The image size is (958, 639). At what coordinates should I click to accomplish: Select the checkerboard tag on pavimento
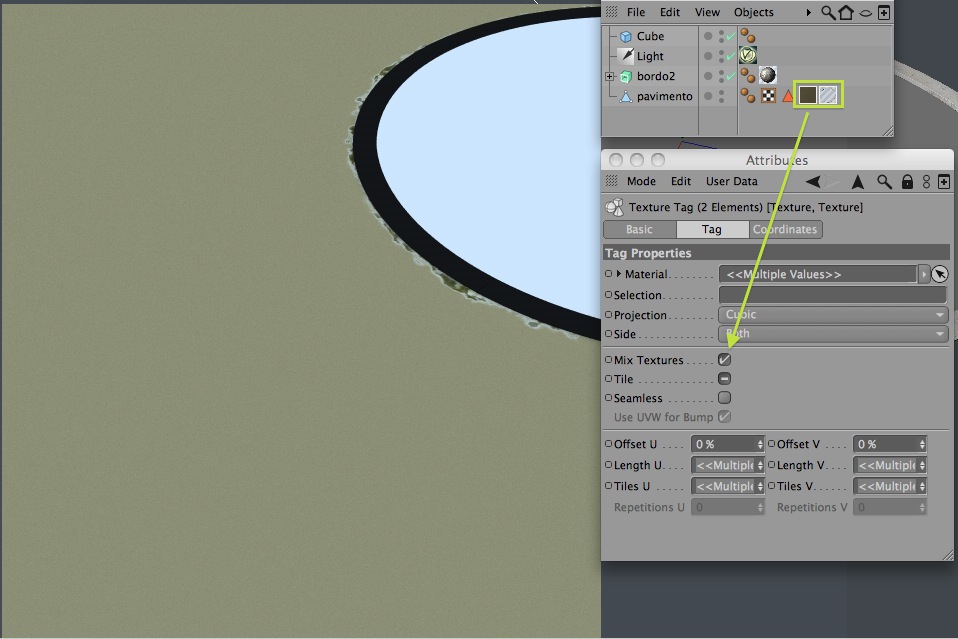768,95
